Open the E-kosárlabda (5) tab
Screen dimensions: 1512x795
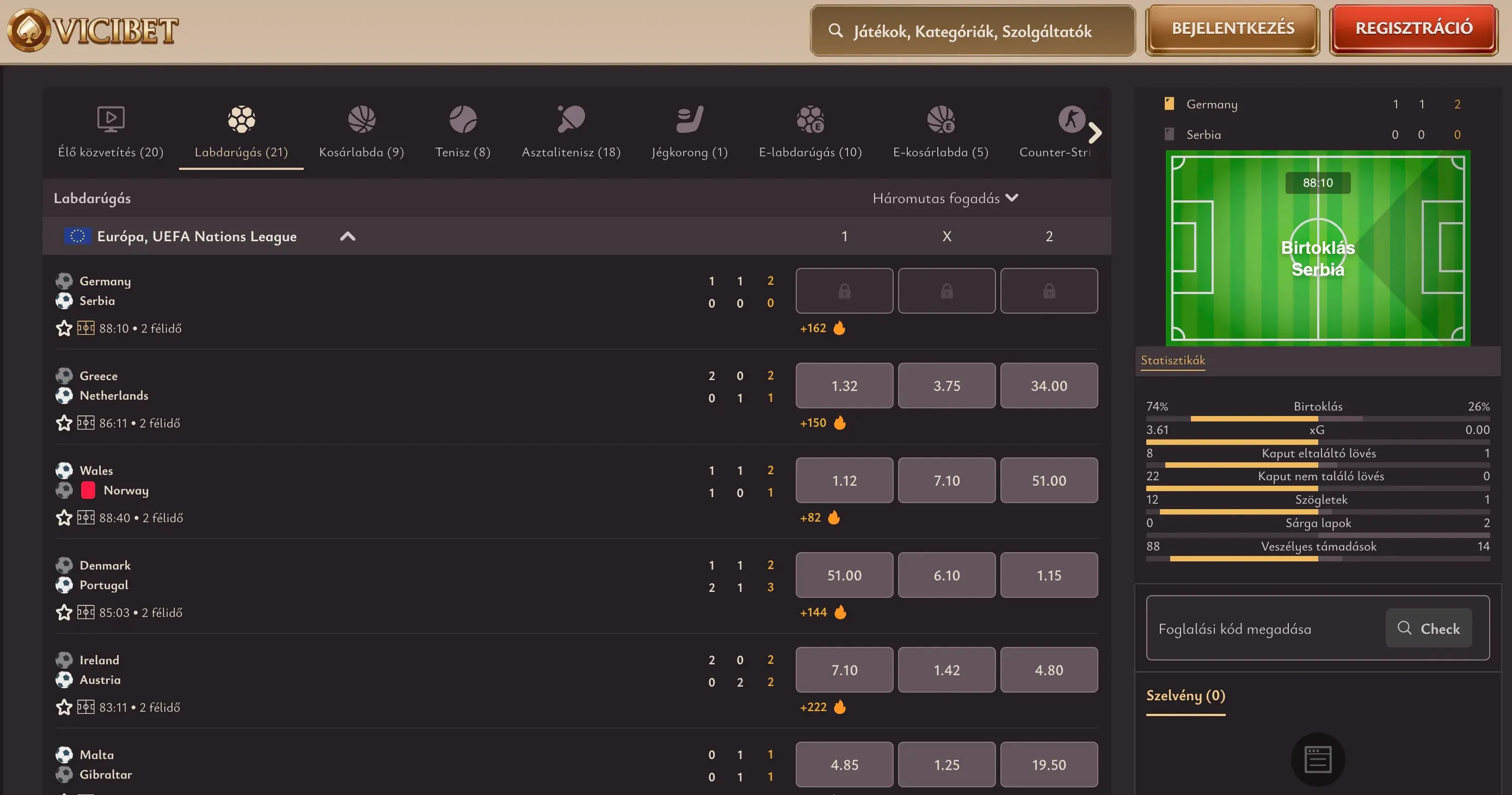[941, 132]
